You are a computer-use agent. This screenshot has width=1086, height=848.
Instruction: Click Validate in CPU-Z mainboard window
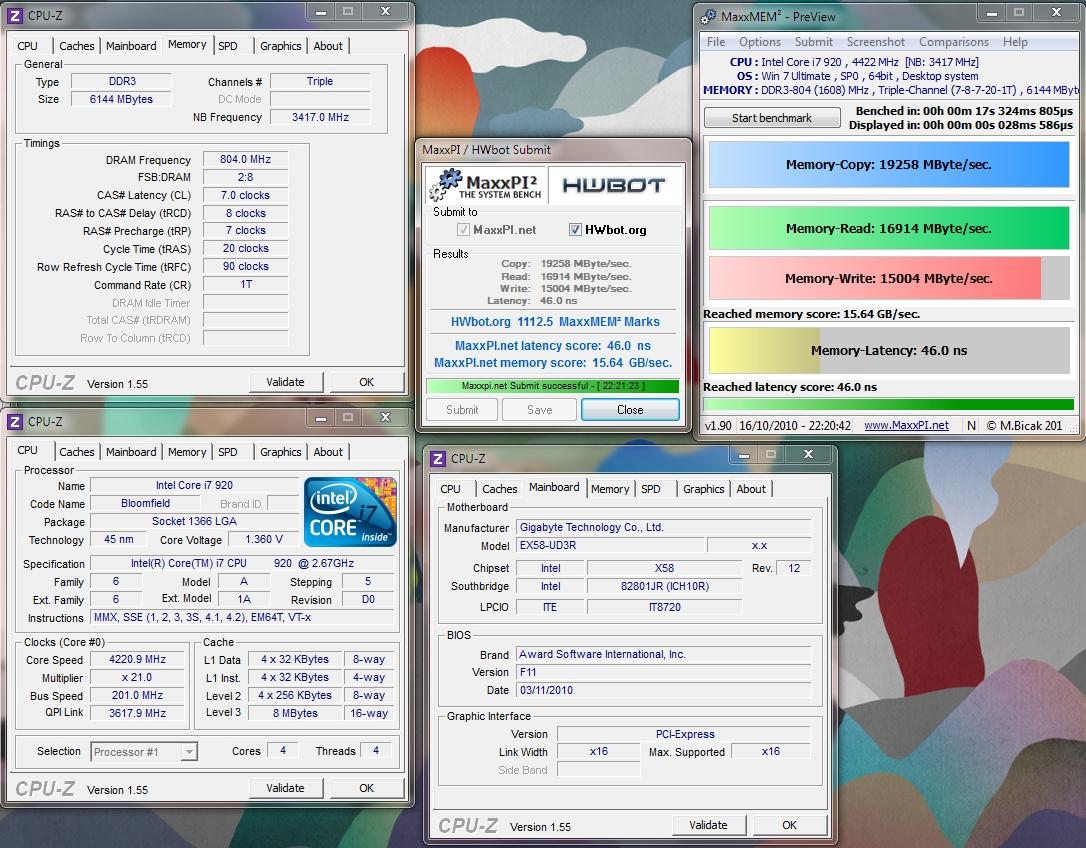(709, 824)
